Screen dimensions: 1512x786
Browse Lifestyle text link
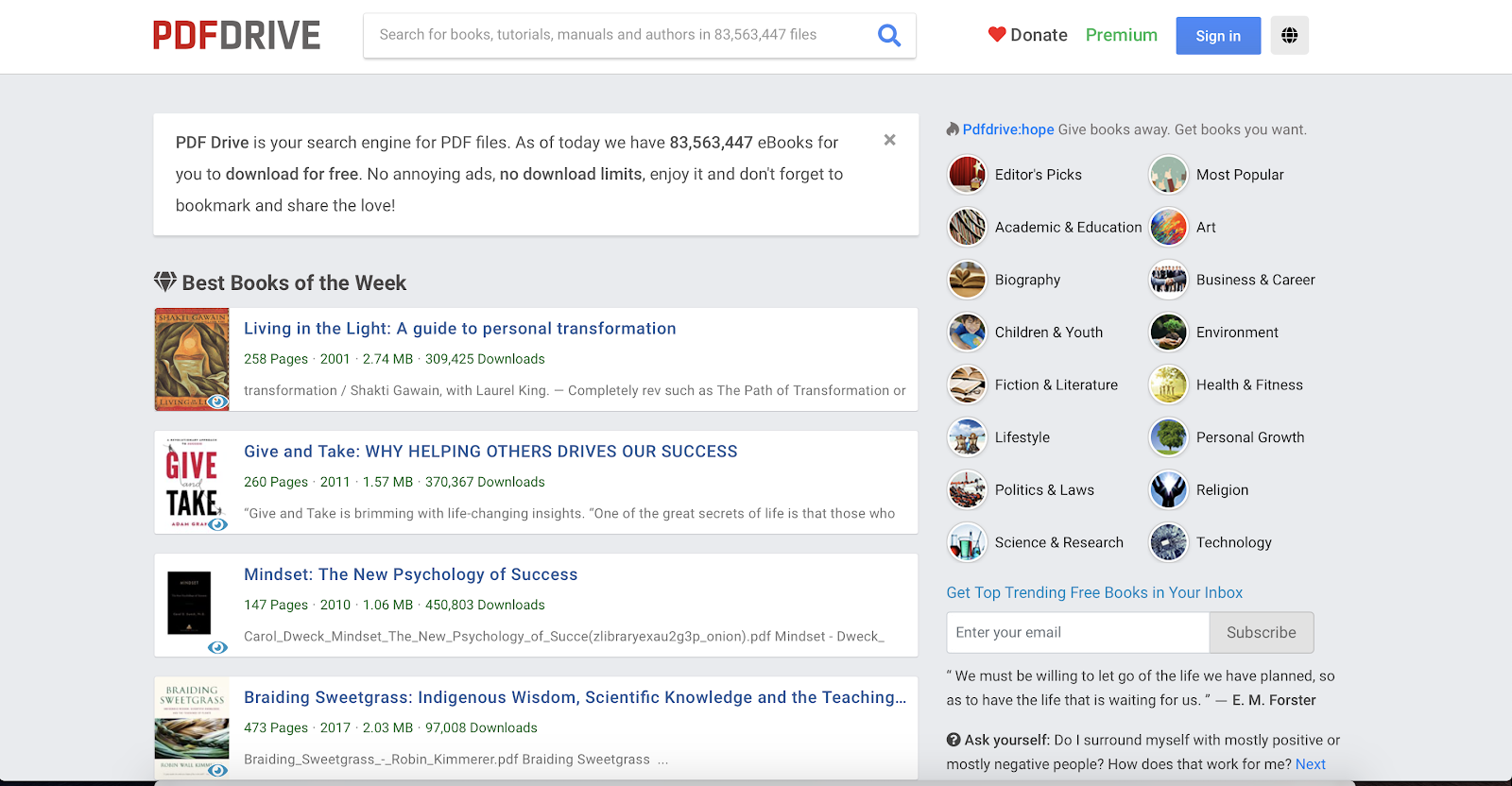1022,437
